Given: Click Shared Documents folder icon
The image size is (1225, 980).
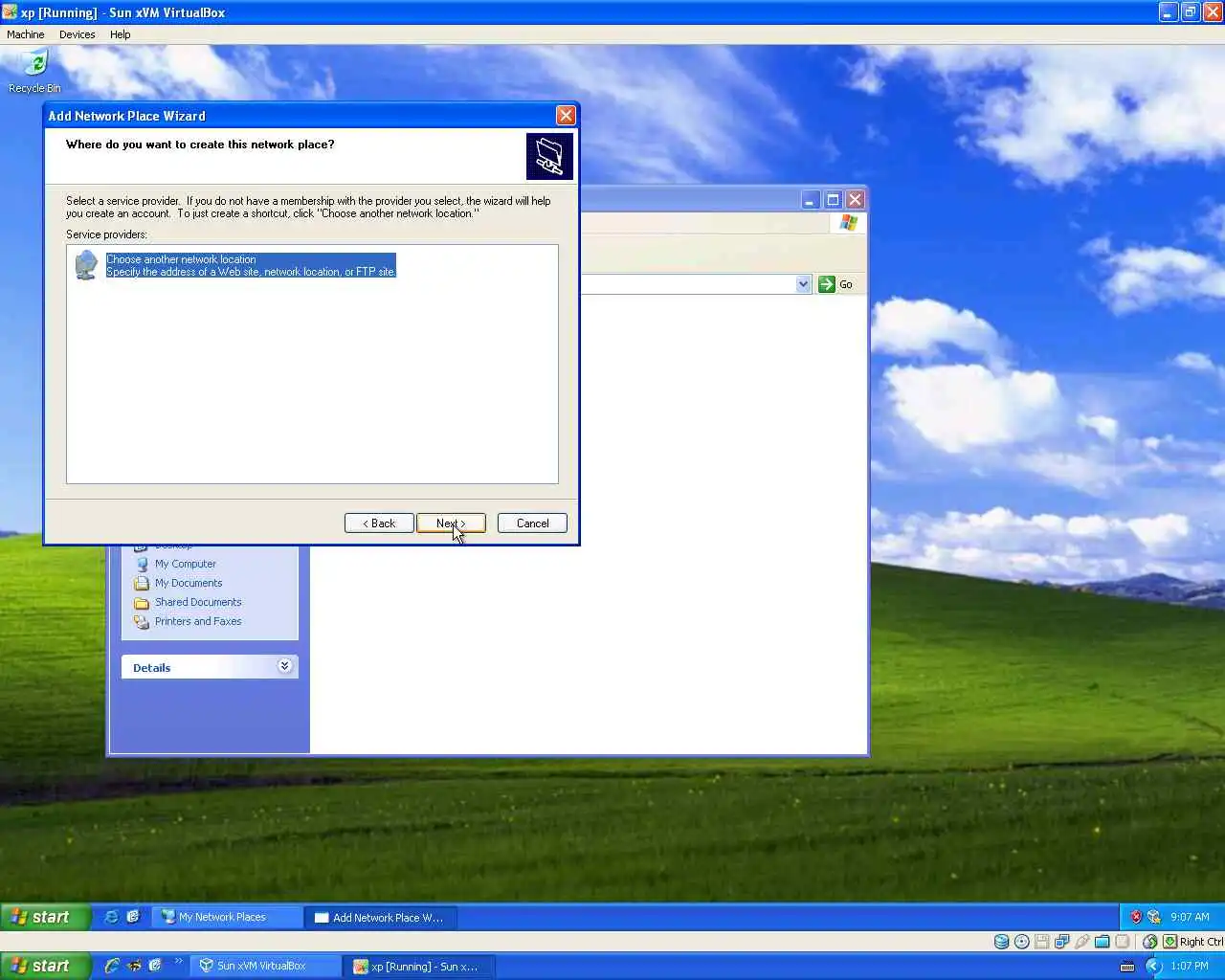Looking at the screenshot, I should point(142,602).
